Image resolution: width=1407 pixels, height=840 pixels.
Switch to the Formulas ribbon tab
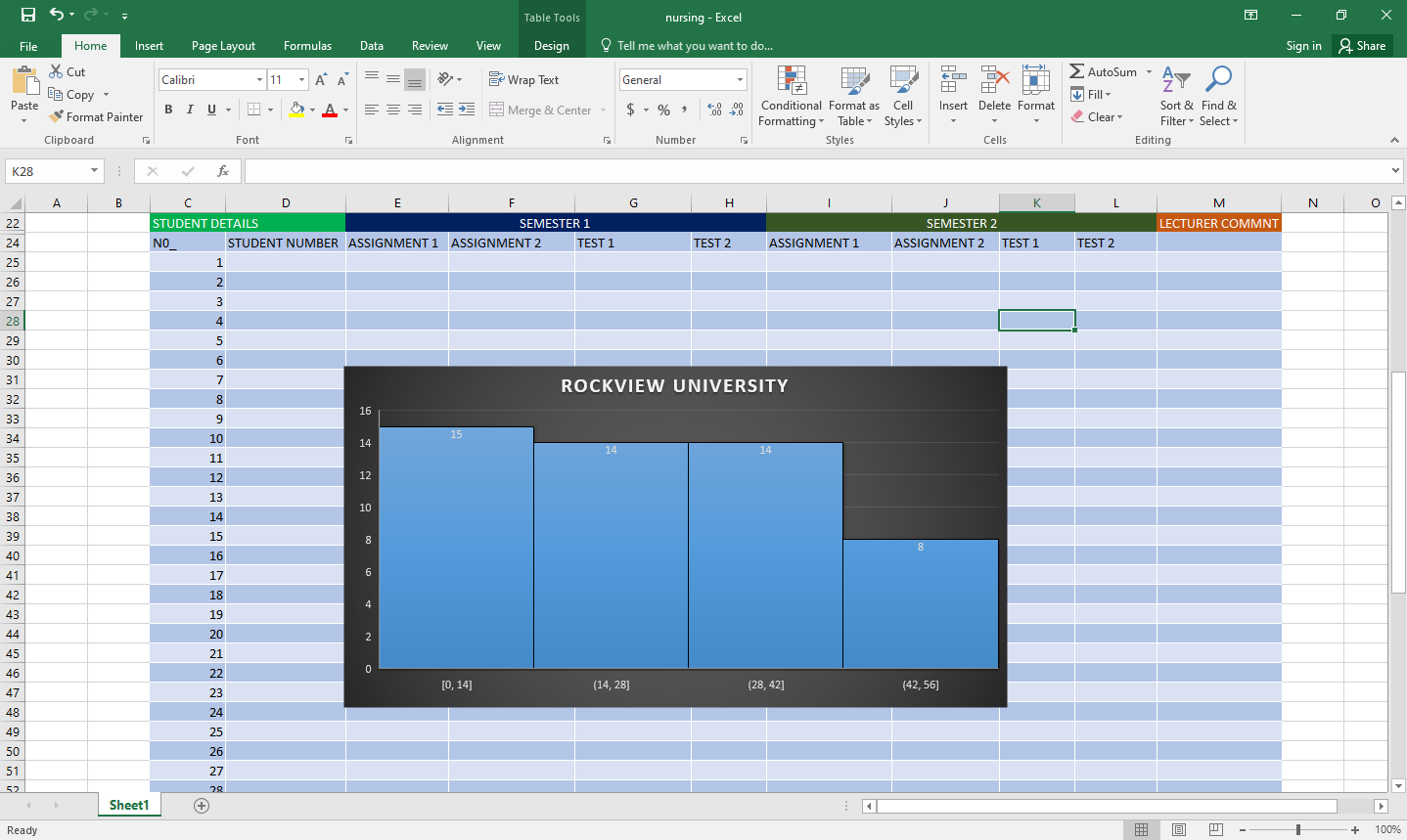[x=307, y=45]
